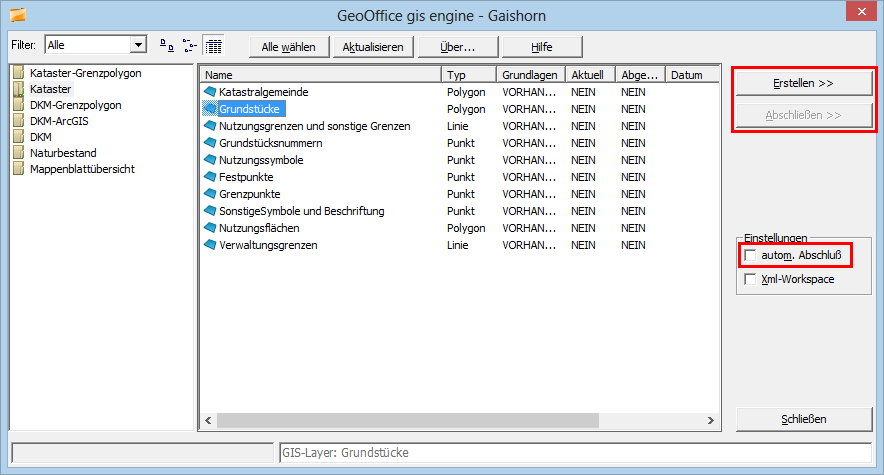Select the Mappenblattübersicht tree entry
Image resolution: width=884 pixels, height=475 pixels.
pyautogui.click(x=82, y=168)
